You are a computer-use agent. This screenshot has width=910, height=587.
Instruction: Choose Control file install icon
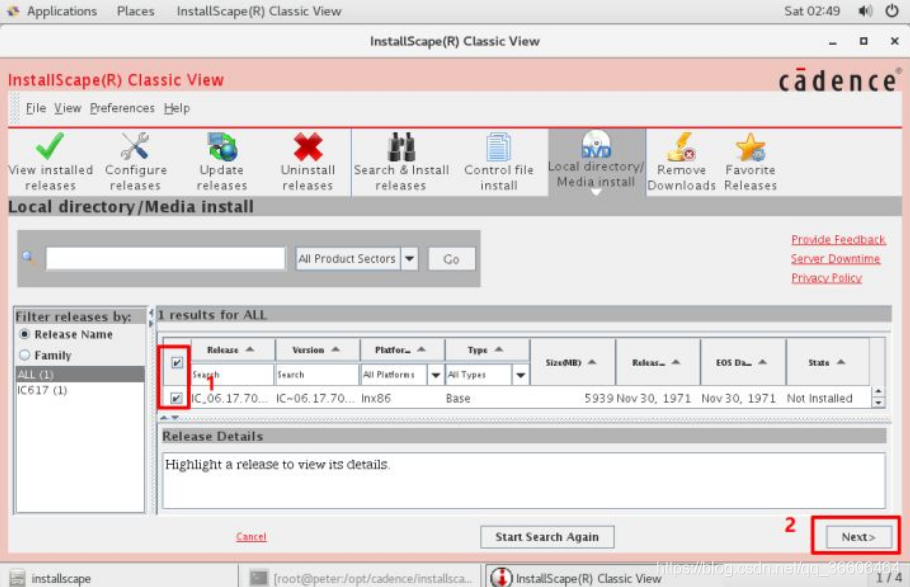pos(498,149)
